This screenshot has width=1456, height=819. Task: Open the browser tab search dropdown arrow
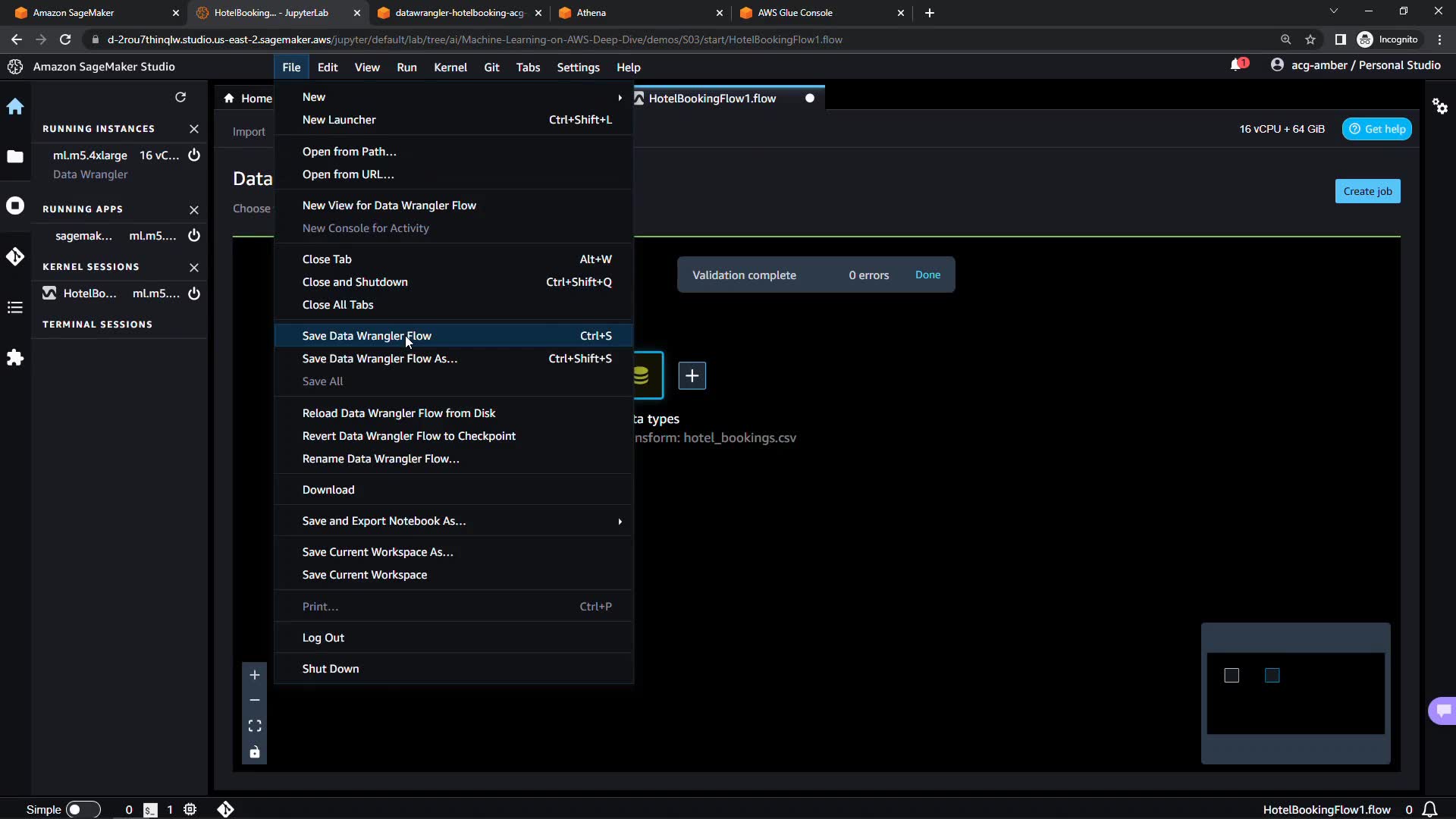tap(1333, 12)
